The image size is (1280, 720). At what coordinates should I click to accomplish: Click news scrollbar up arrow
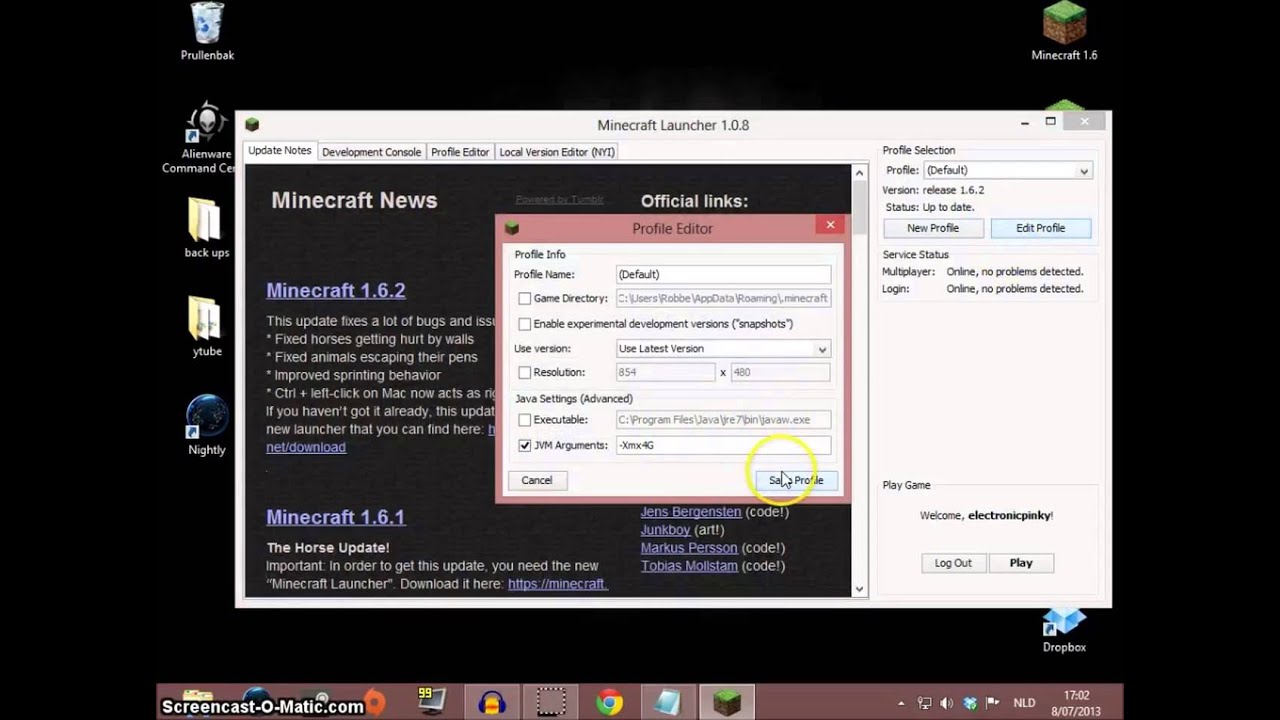[x=859, y=174]
